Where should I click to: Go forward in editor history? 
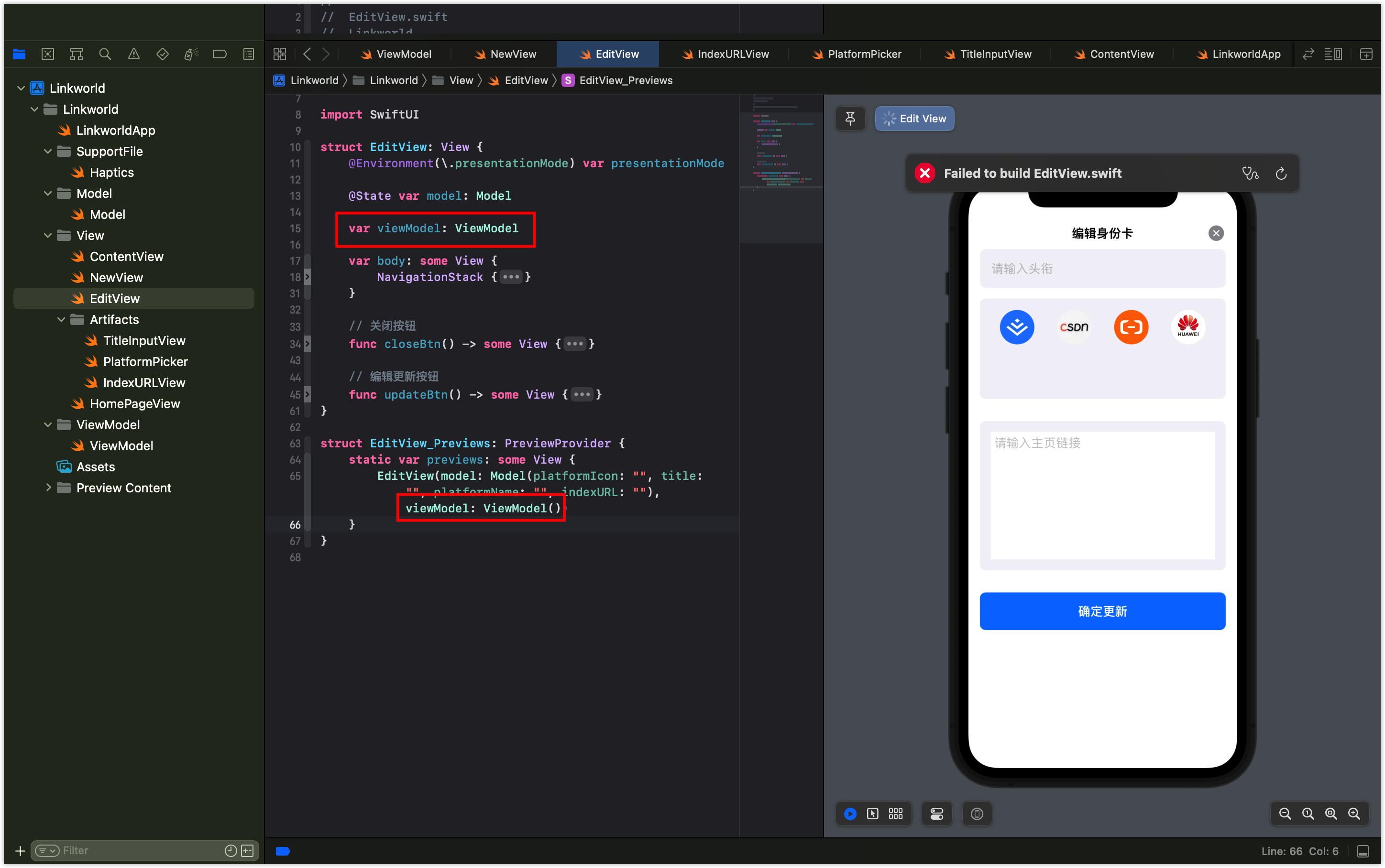click(326, 54)
